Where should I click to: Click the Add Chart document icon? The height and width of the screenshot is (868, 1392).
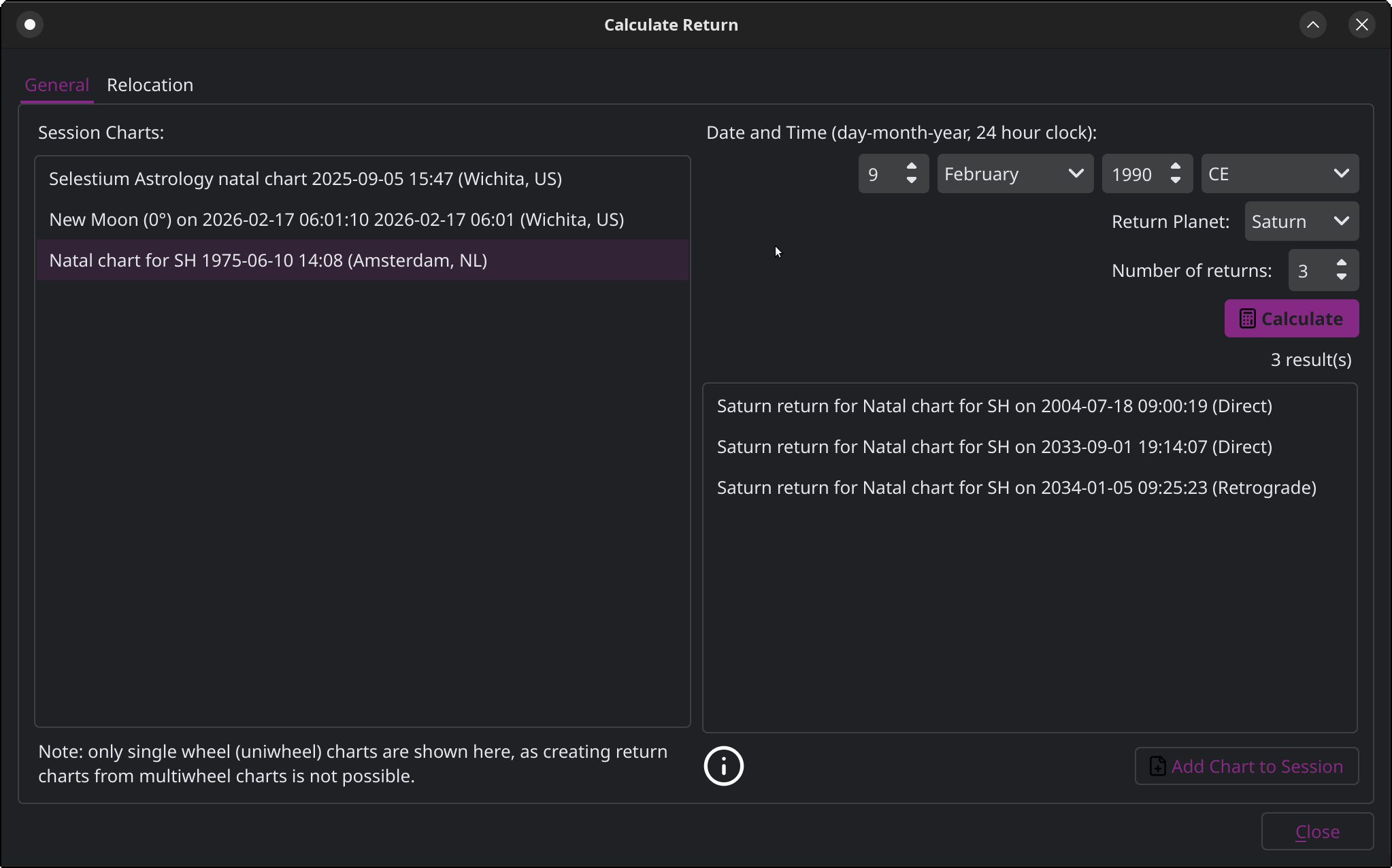[1157, 766]
